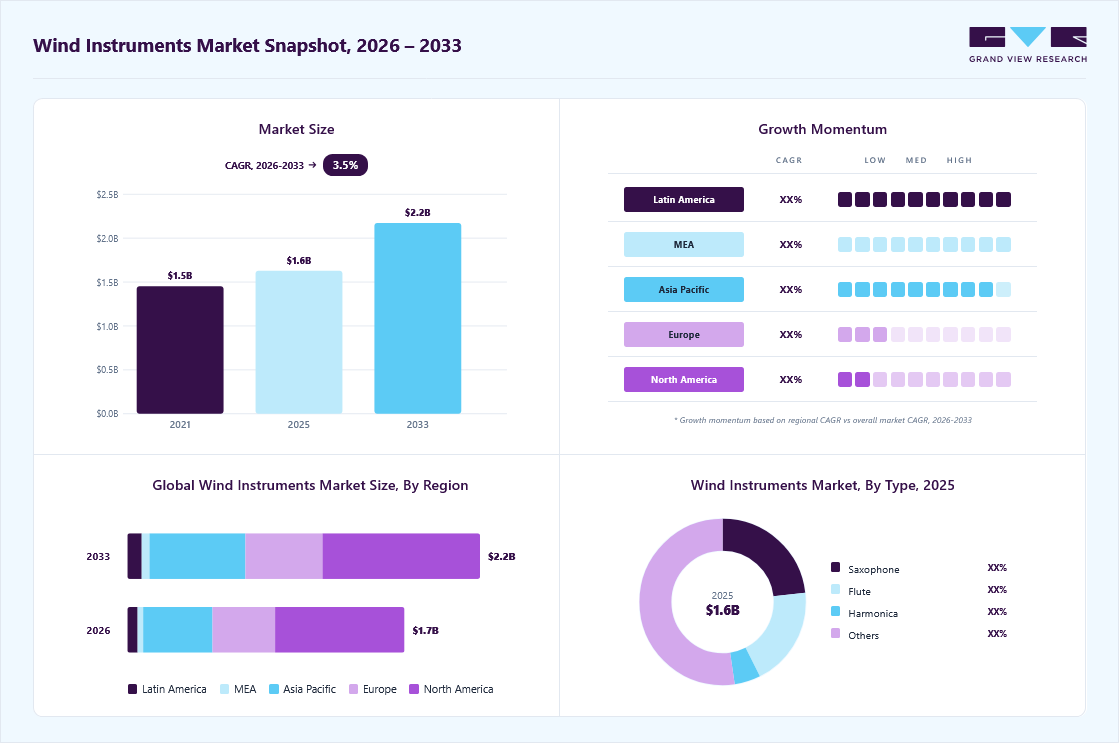Click the $2.2B label above 2033 bar
The image size is (1120, 743).
(x=418, y=212)
